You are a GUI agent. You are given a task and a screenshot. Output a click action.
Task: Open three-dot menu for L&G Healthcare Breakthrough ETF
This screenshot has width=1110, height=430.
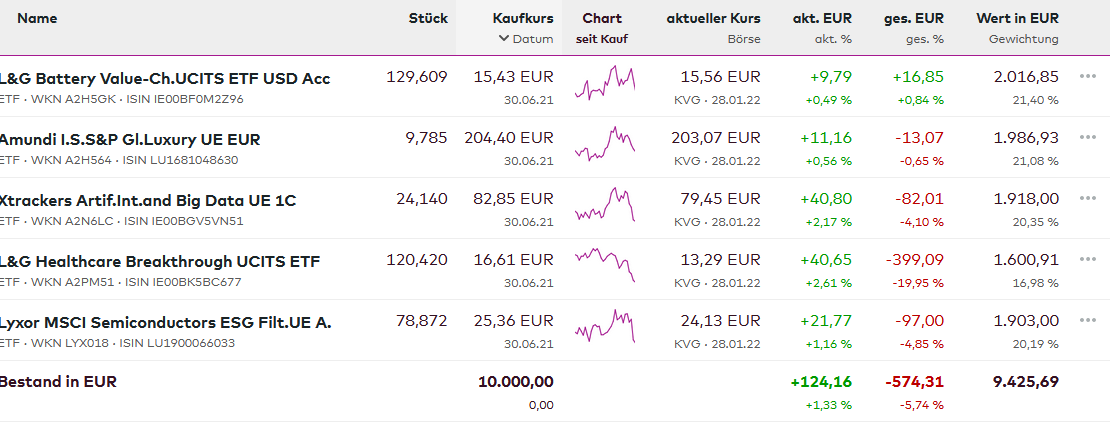point(1088,260)
